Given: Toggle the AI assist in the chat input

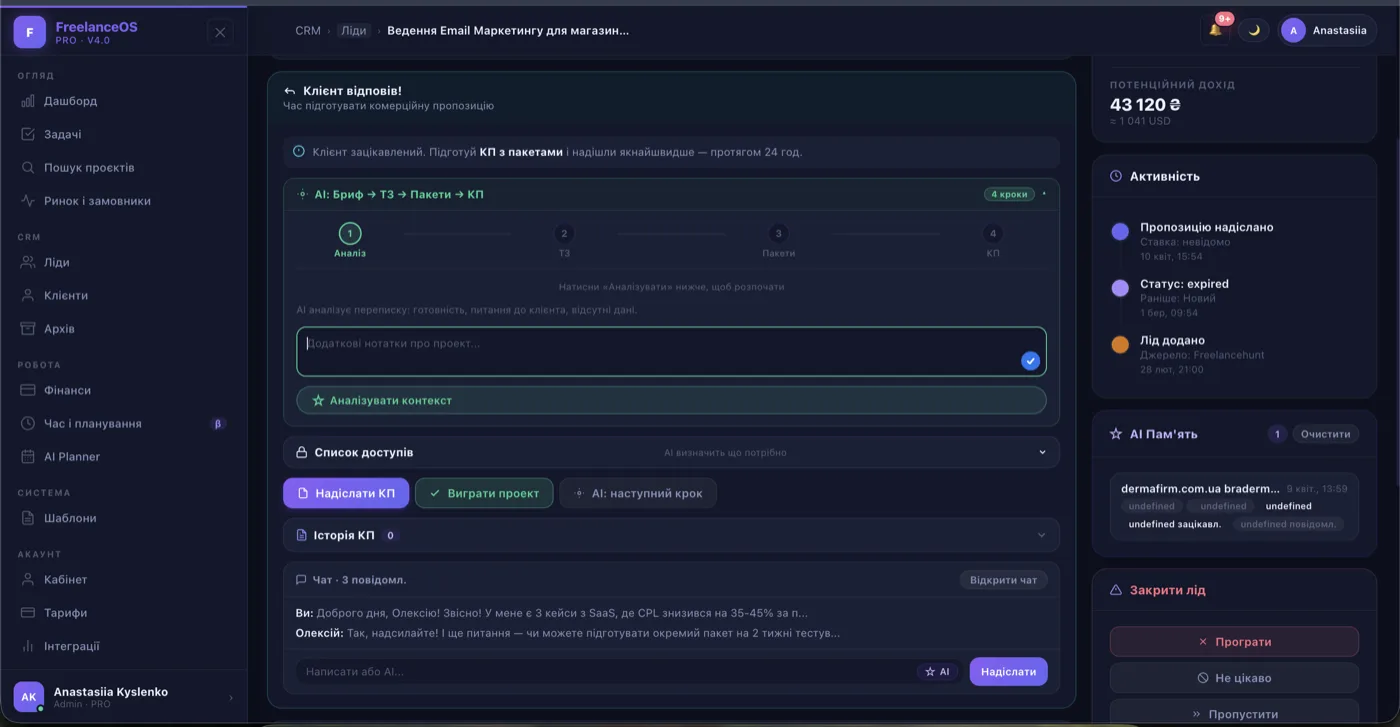Looking at the screenshot, I should (938, 671).
